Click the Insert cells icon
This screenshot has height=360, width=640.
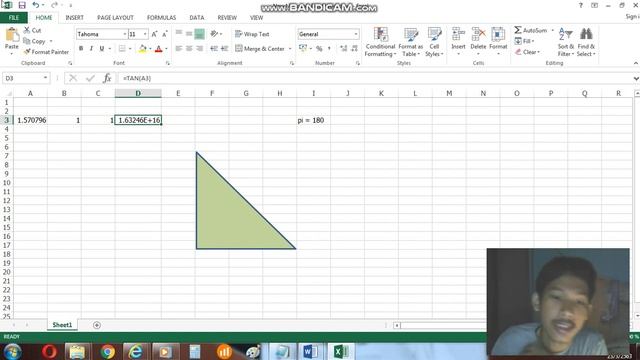tap(458, 34)
